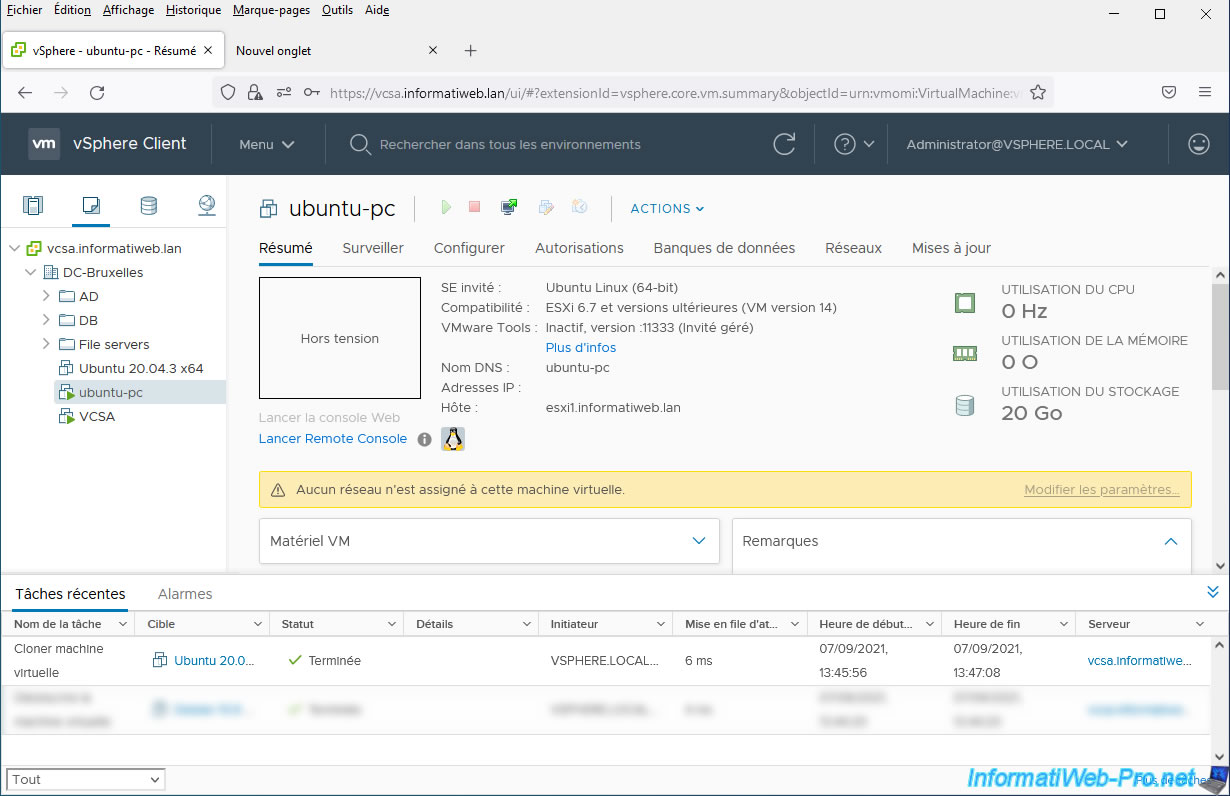Click the lock site security icon

pyautogui.click(x=255, y=93)
